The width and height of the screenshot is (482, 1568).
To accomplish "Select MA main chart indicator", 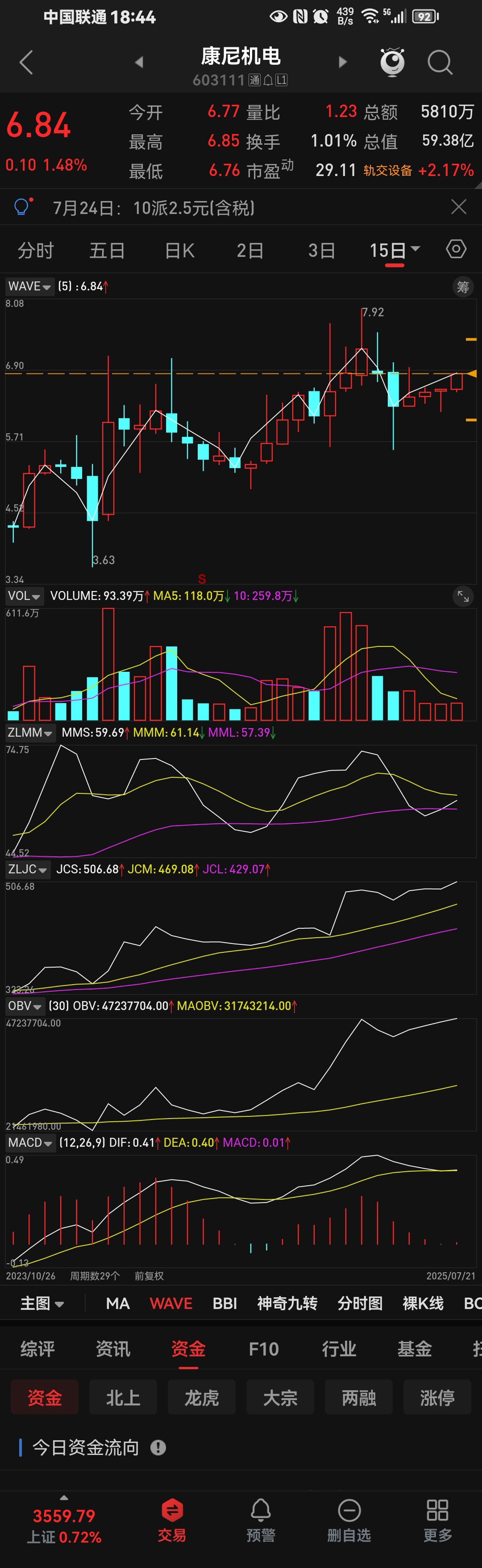I will [x=117, y=1303].
